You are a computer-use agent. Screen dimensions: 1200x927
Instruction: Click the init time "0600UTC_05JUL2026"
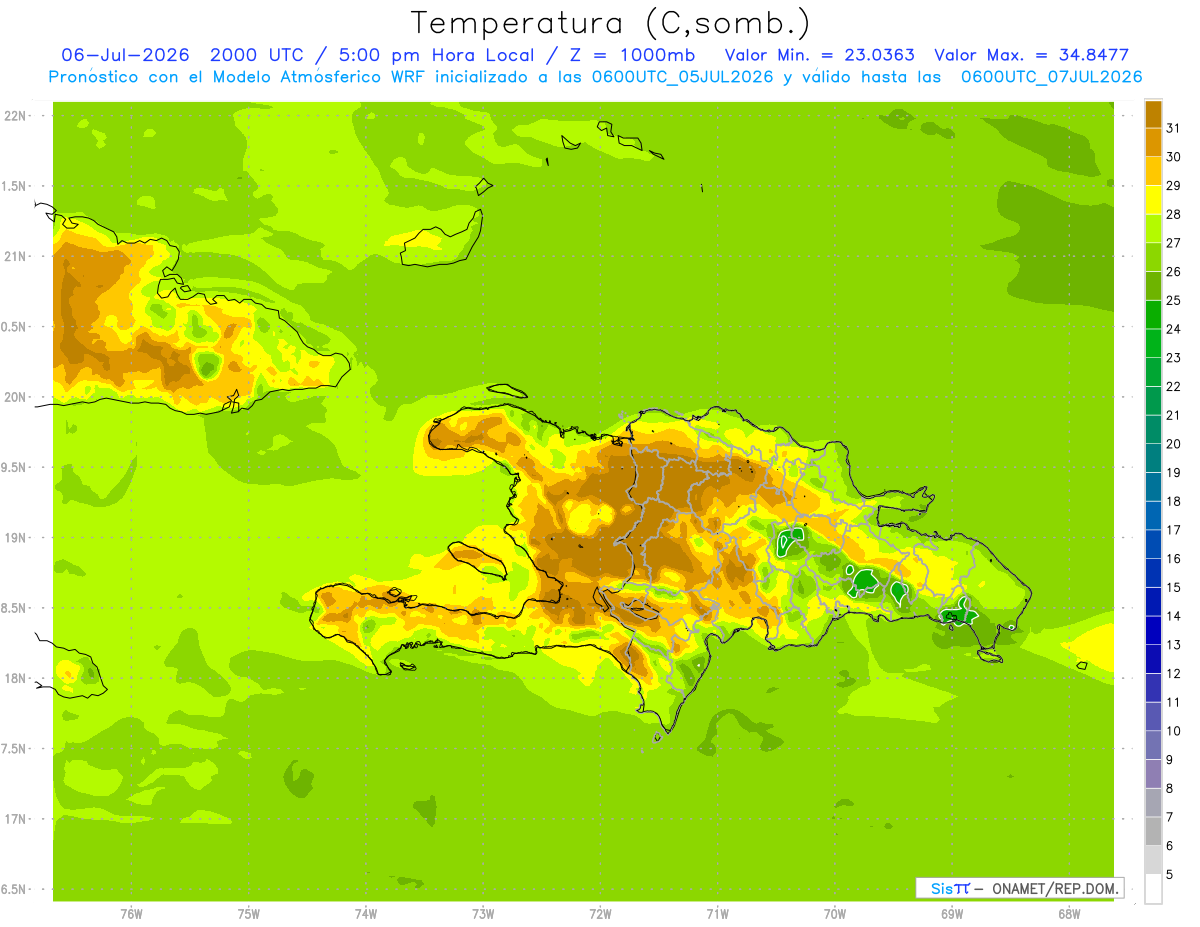pyautogui.click(x=680, y=77)
